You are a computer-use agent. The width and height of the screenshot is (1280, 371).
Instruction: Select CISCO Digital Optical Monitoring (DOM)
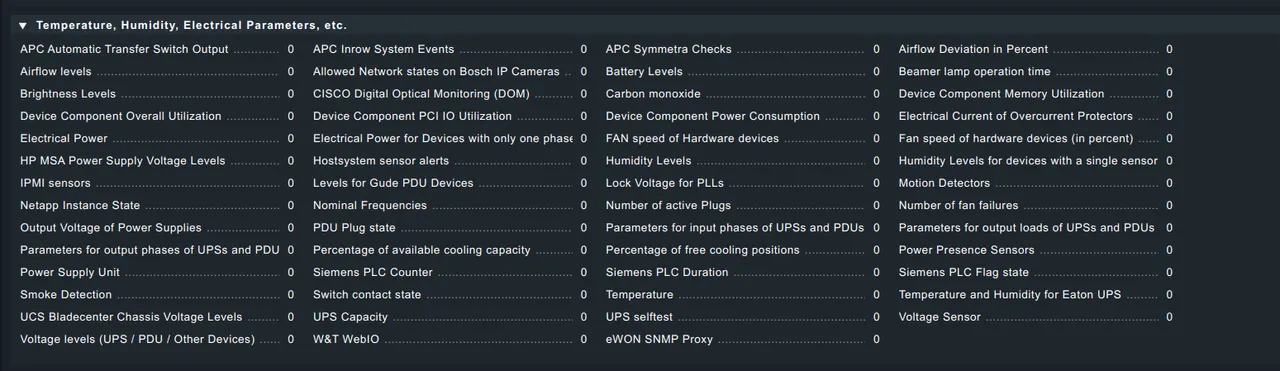pyautogui.click(x=421, y=94)
